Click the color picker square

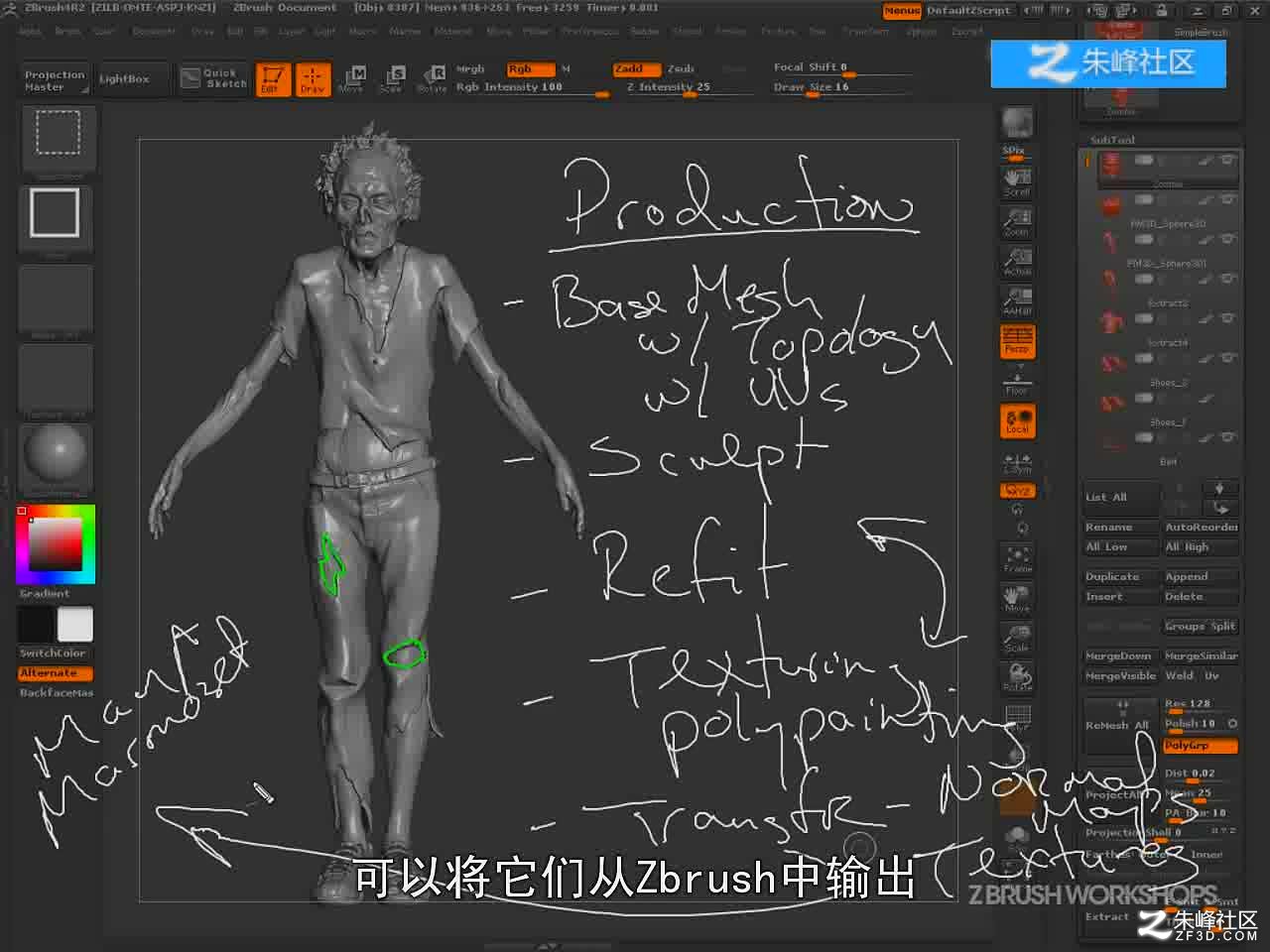coord(56,544)
